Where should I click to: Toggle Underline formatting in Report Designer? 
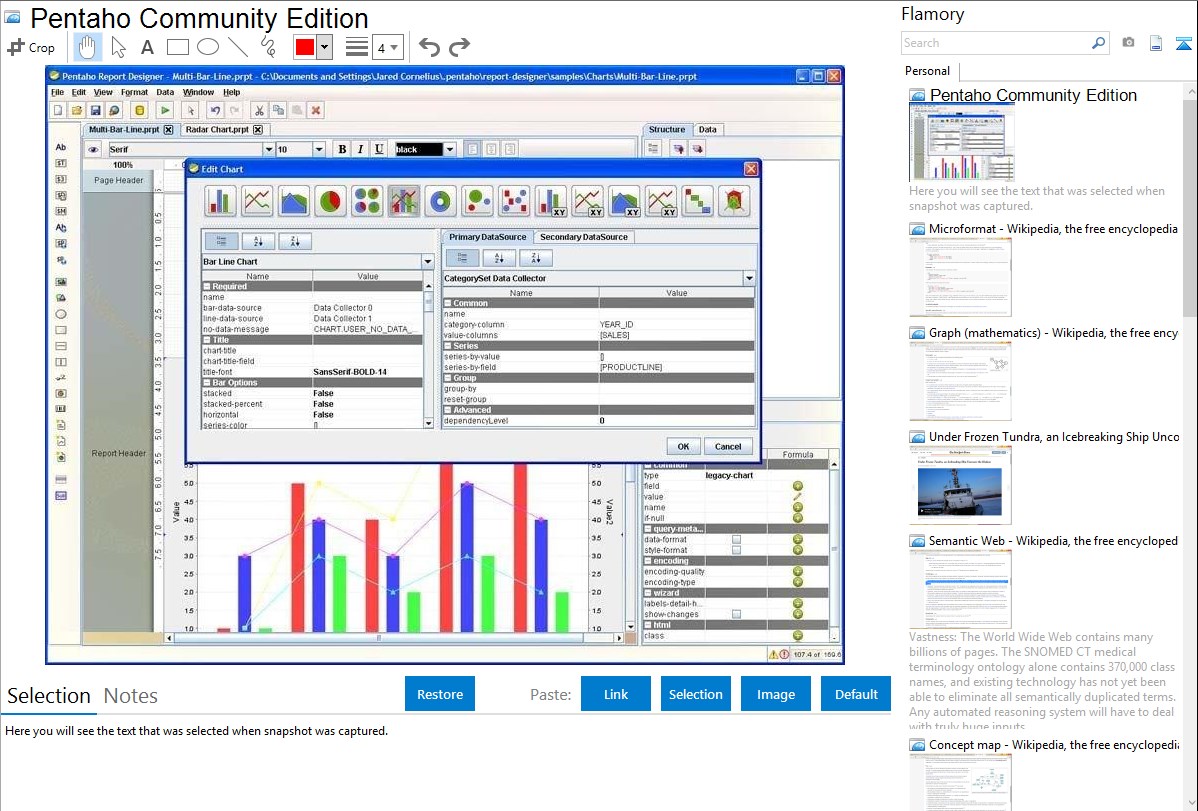[x=379, y=149]
